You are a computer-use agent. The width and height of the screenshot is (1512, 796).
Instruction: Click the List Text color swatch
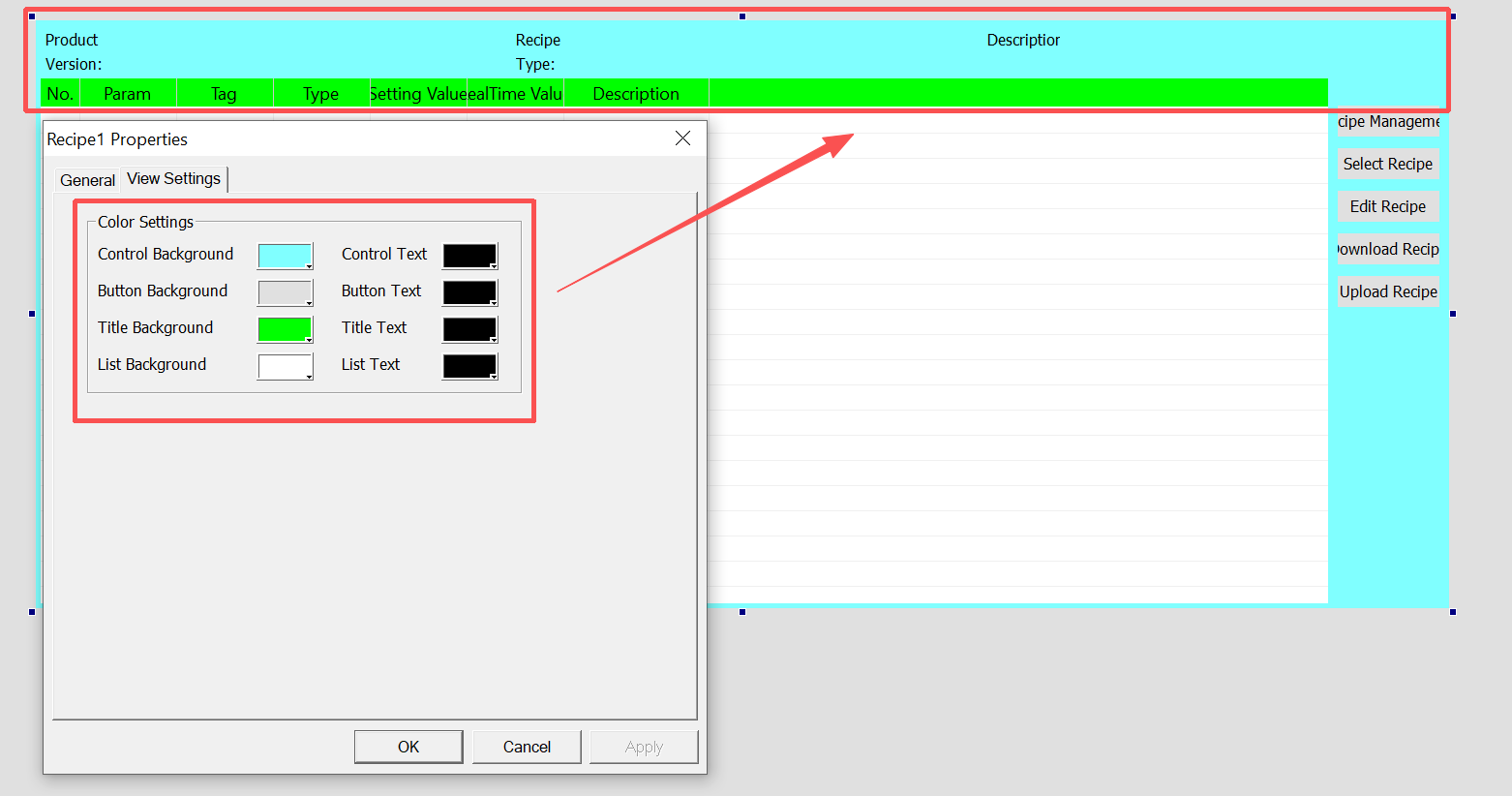point(469,366)
